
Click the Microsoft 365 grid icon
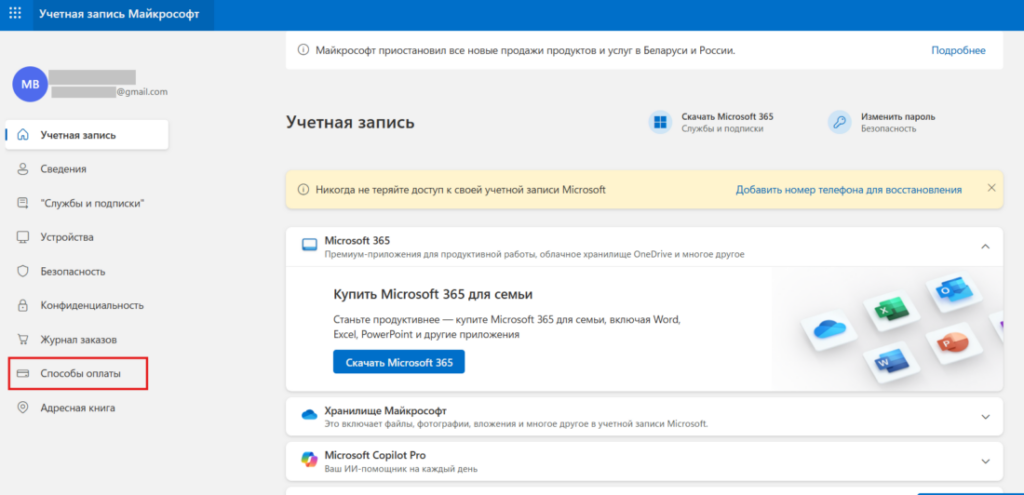[660, 122]
